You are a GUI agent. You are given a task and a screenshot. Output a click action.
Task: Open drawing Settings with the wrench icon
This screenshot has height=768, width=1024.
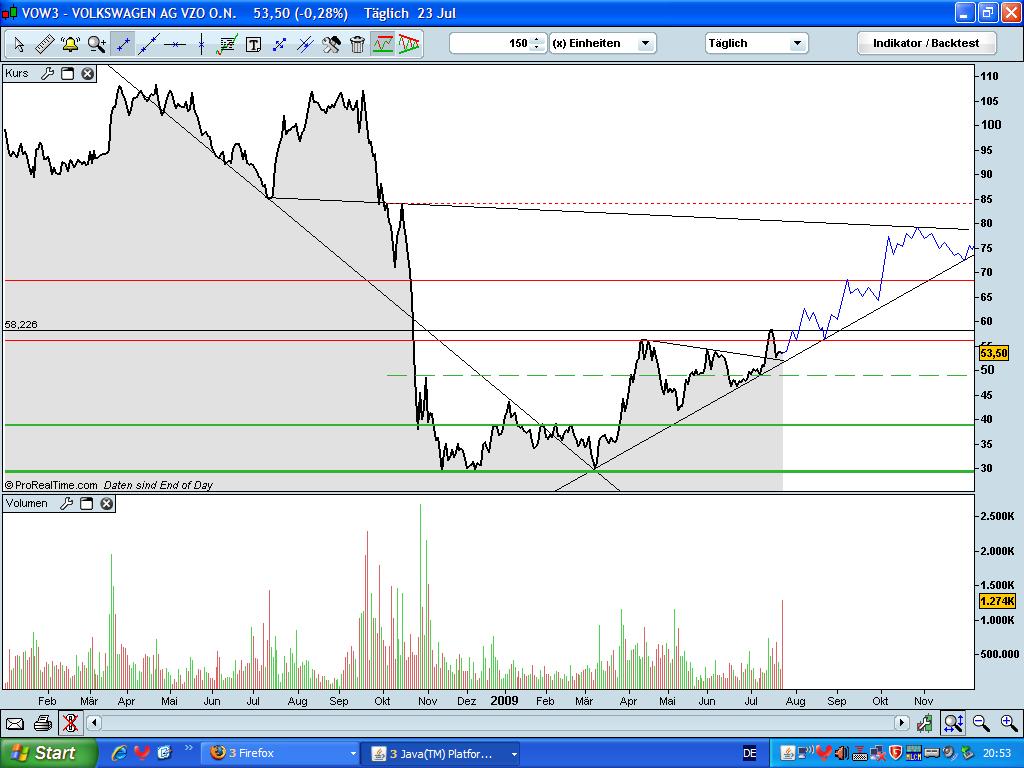click(x=330, y=43)
